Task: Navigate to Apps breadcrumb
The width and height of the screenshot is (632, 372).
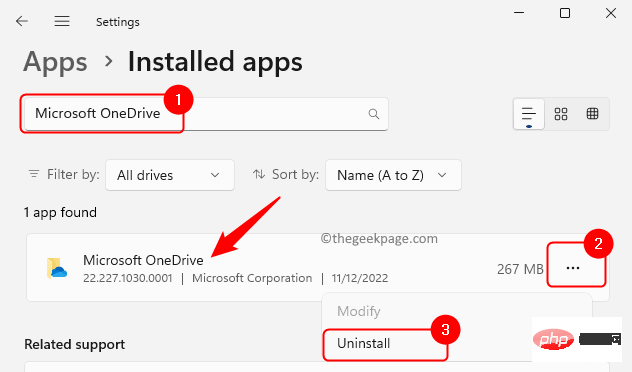Action: click(55, 62)
